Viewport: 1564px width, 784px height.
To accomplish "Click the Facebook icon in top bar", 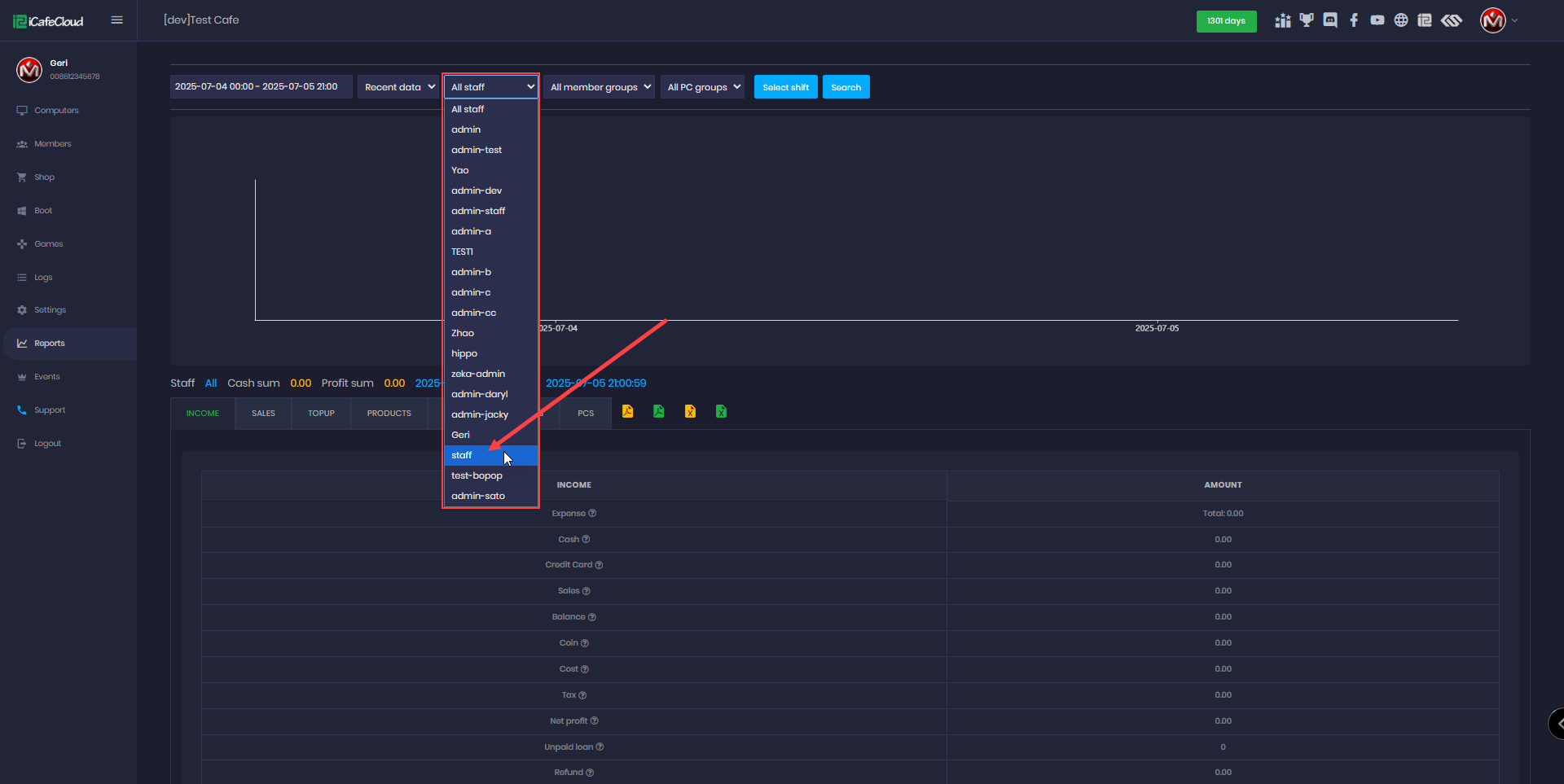I will click(x=1354, y=20).
